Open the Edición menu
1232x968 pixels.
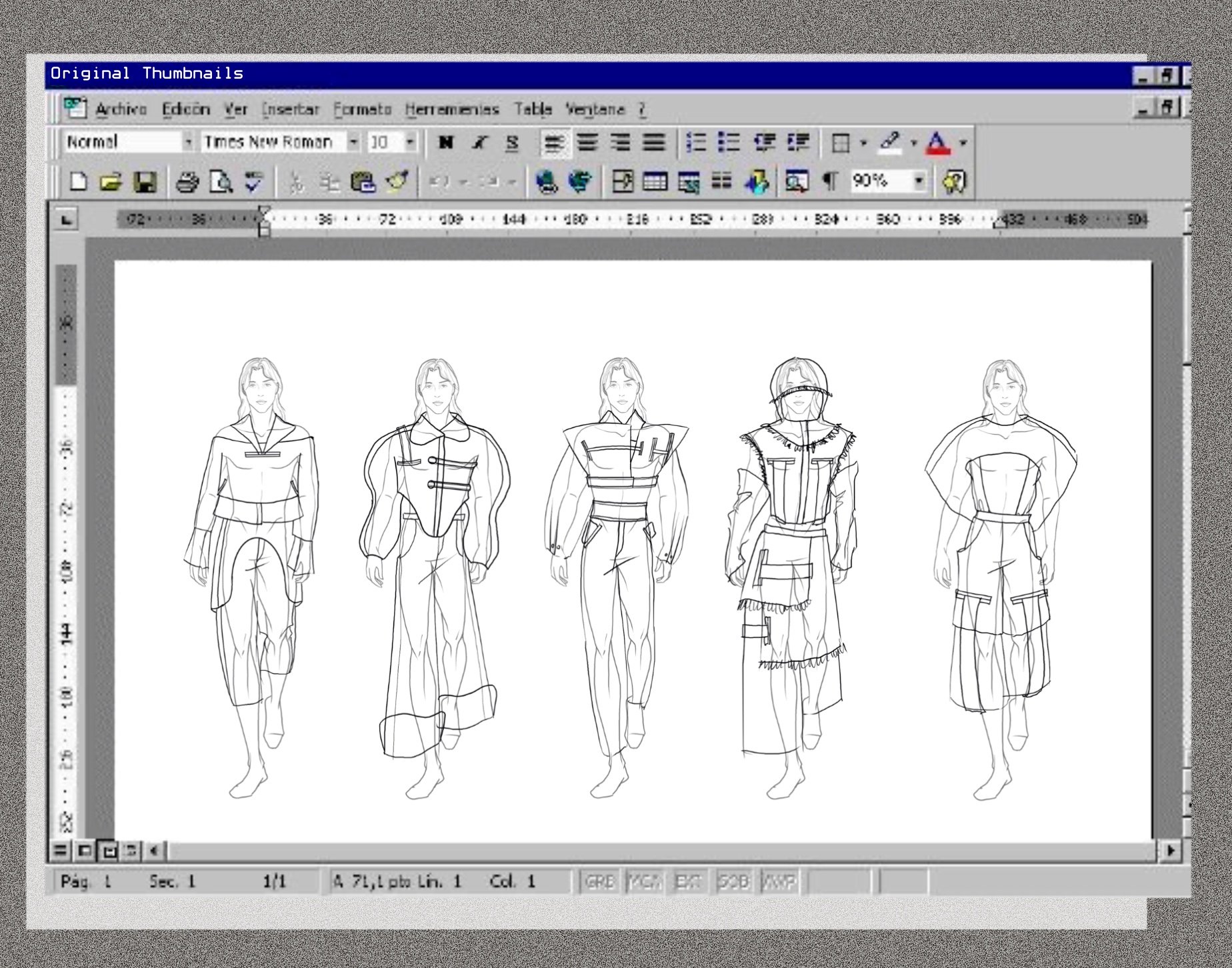tap(186, 109)
